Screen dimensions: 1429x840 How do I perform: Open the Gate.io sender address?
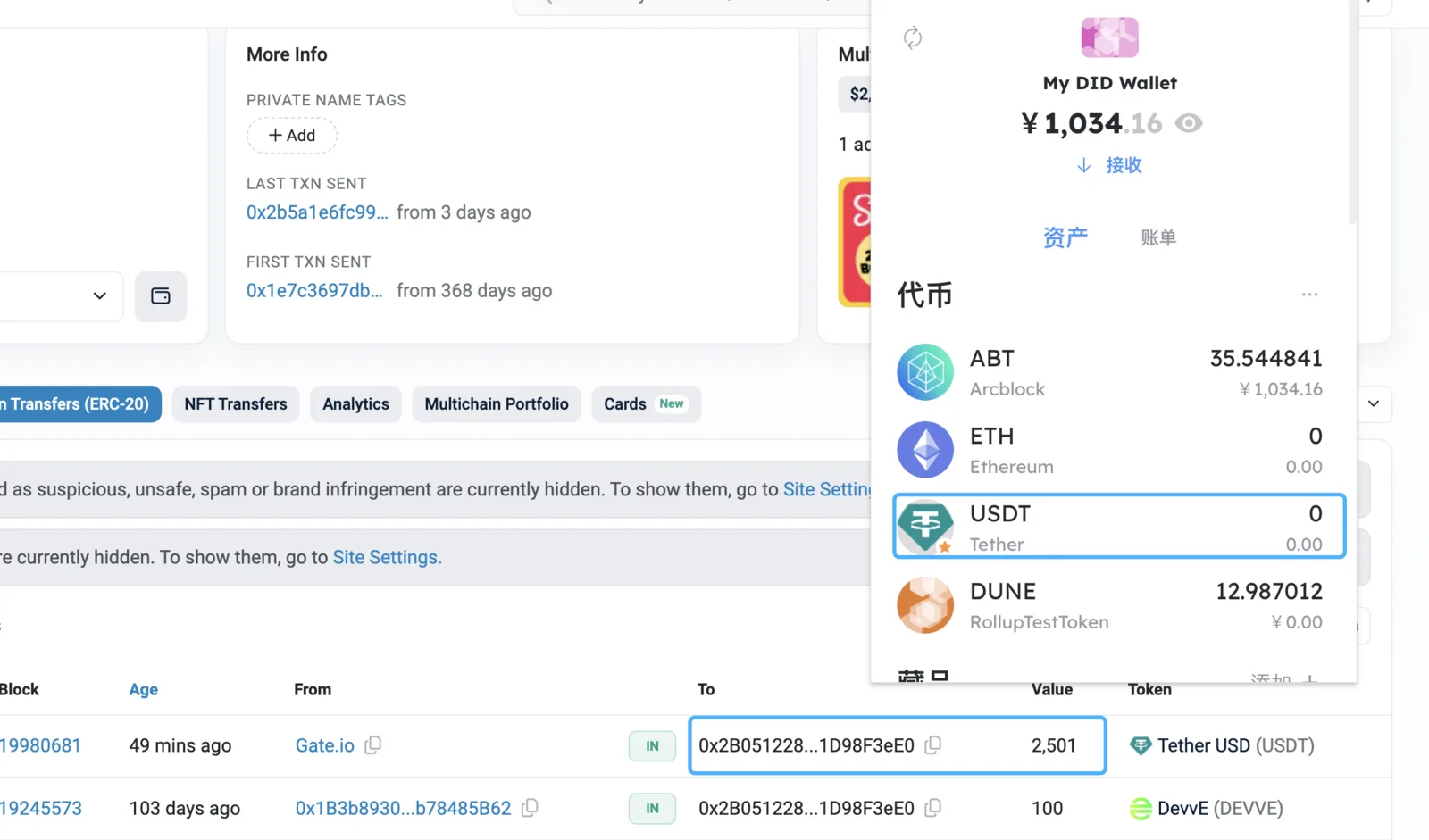pyautogui.click(x=325, y=746)
